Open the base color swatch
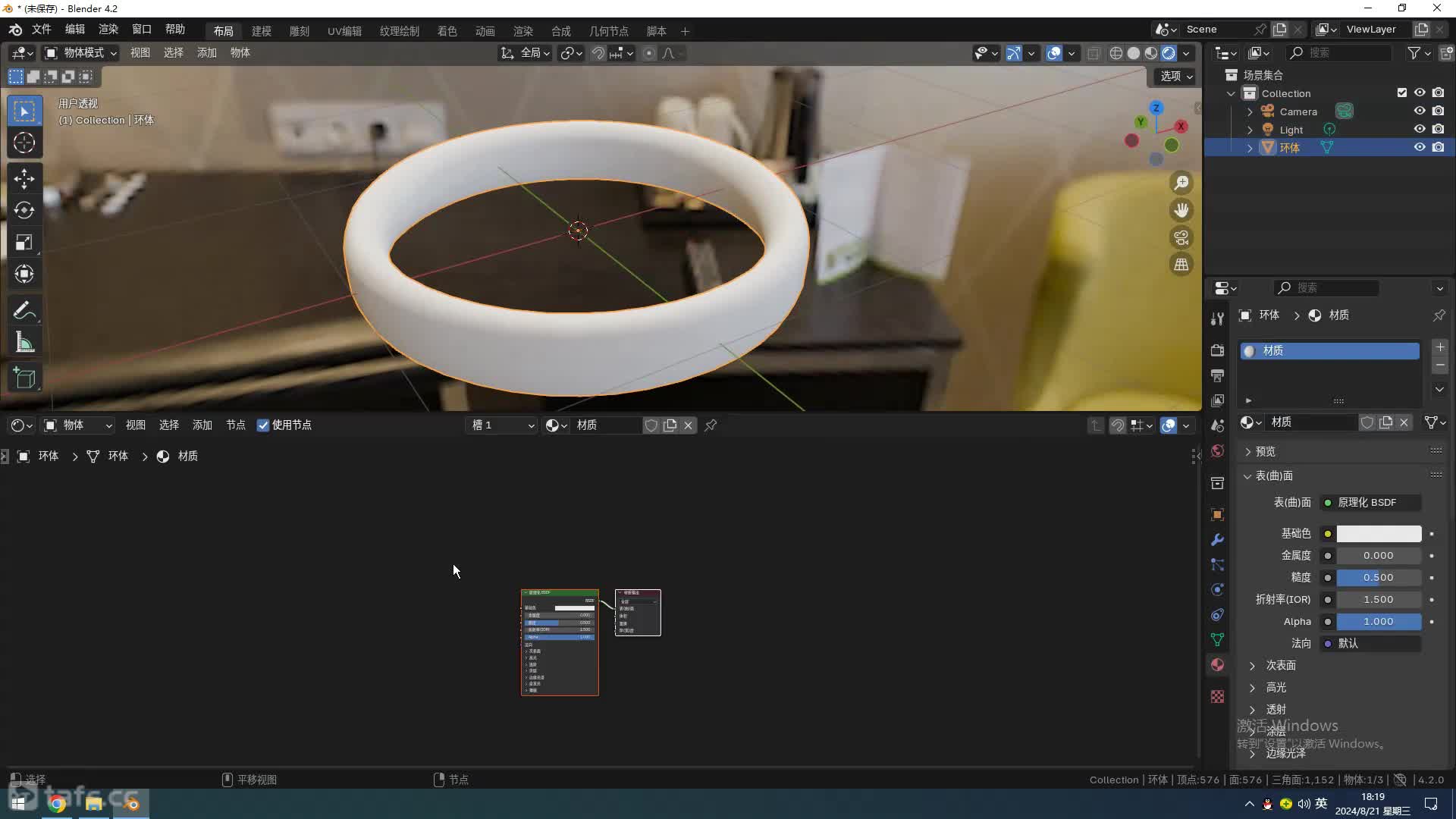The image size is (1456, 819). (1379, 534)
